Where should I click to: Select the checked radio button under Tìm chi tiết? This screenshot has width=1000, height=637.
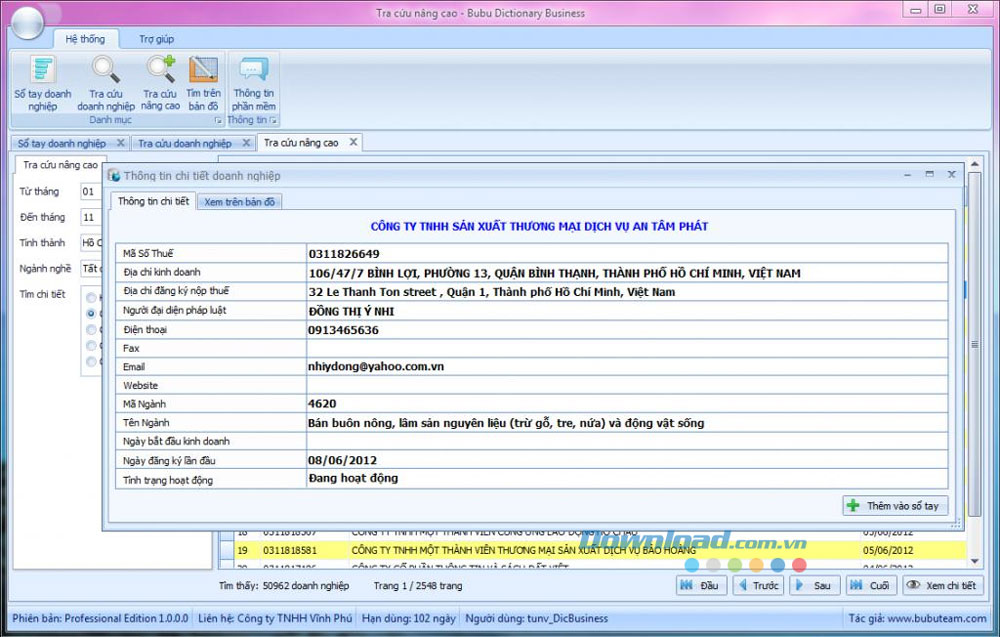point(91,313)
